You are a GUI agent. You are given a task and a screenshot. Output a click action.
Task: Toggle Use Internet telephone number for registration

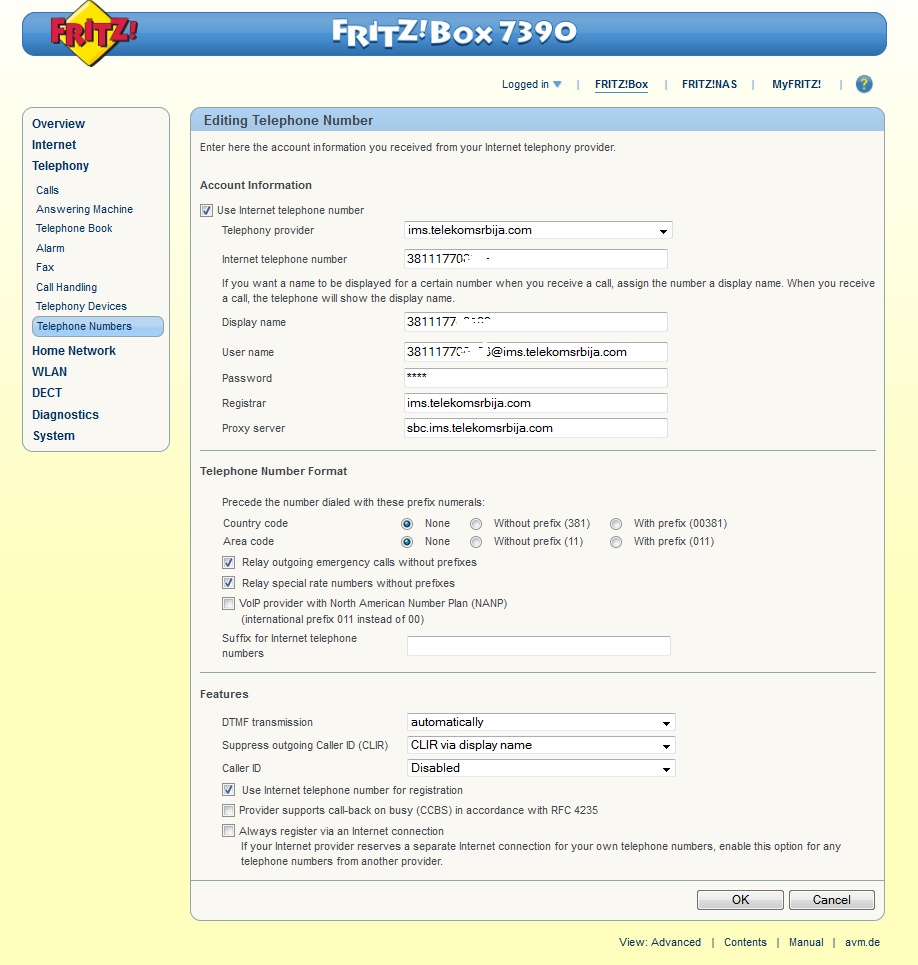coord(228,790)
